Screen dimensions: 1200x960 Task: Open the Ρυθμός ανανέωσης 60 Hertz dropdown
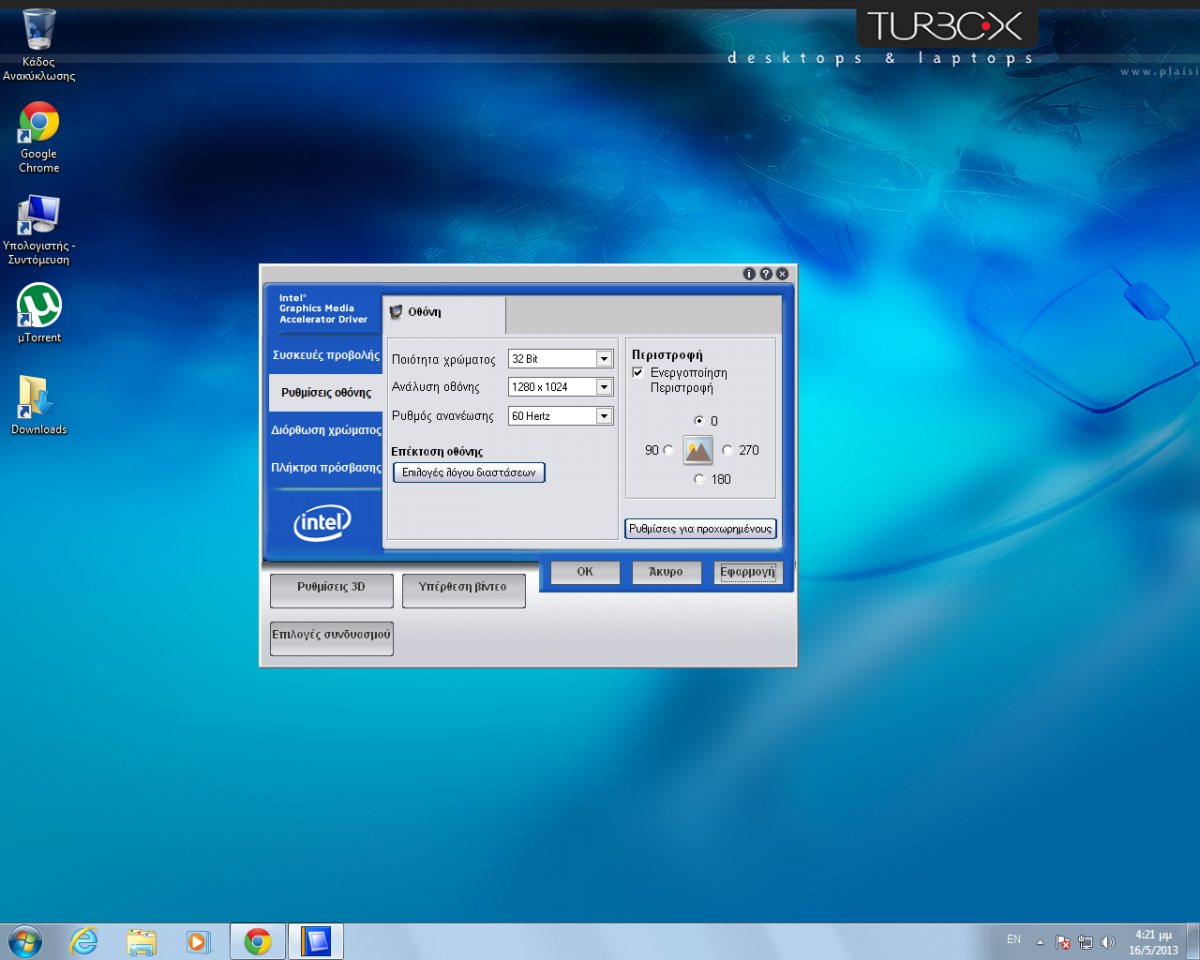tap(560, 416)
